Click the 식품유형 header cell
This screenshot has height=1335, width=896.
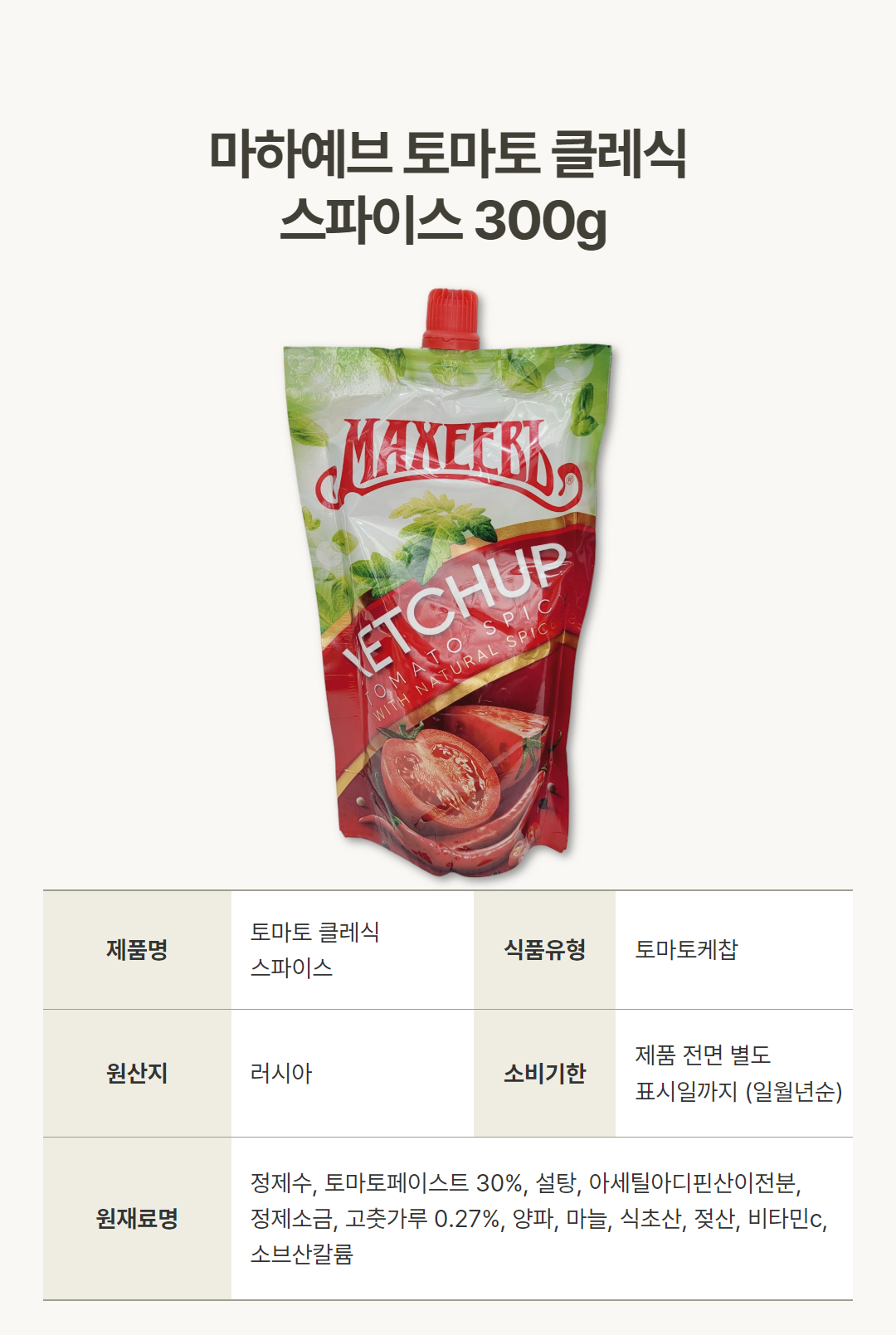point(544,950)
